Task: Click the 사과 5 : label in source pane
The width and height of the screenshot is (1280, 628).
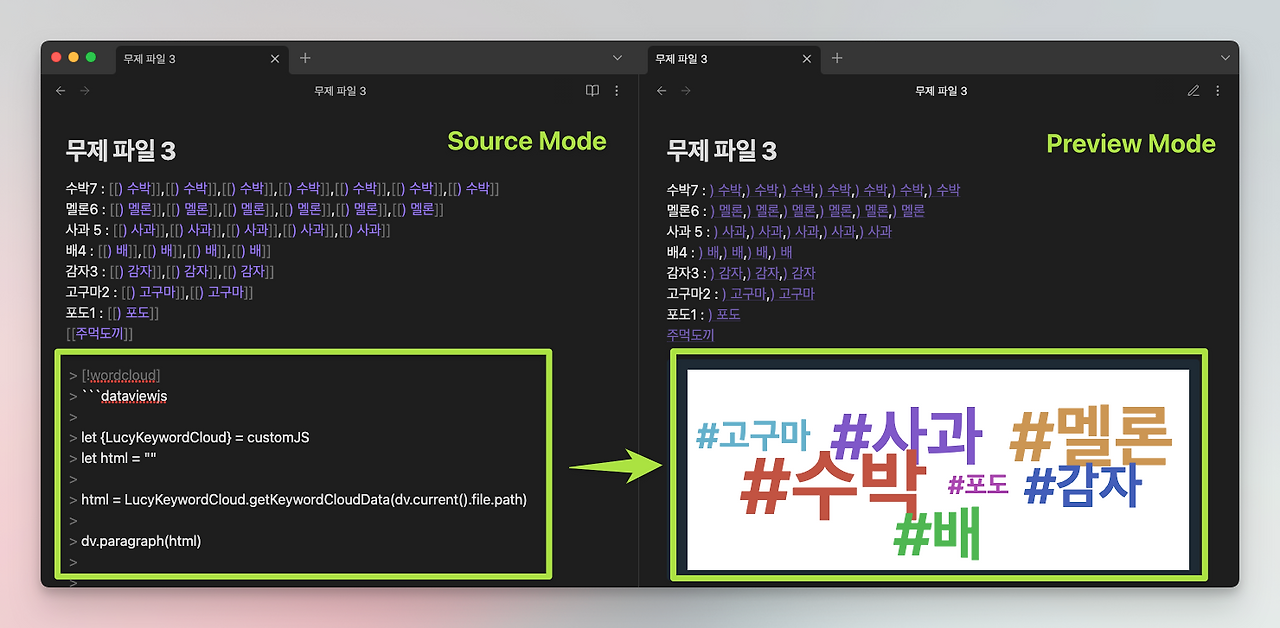Action: click(87, 230)
